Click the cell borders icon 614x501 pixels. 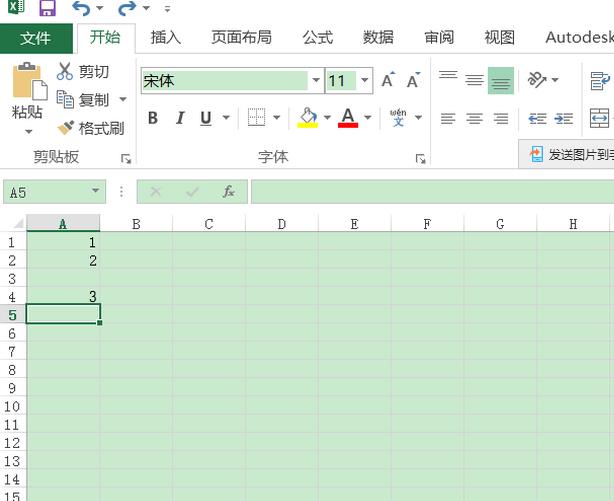(256, 117)
